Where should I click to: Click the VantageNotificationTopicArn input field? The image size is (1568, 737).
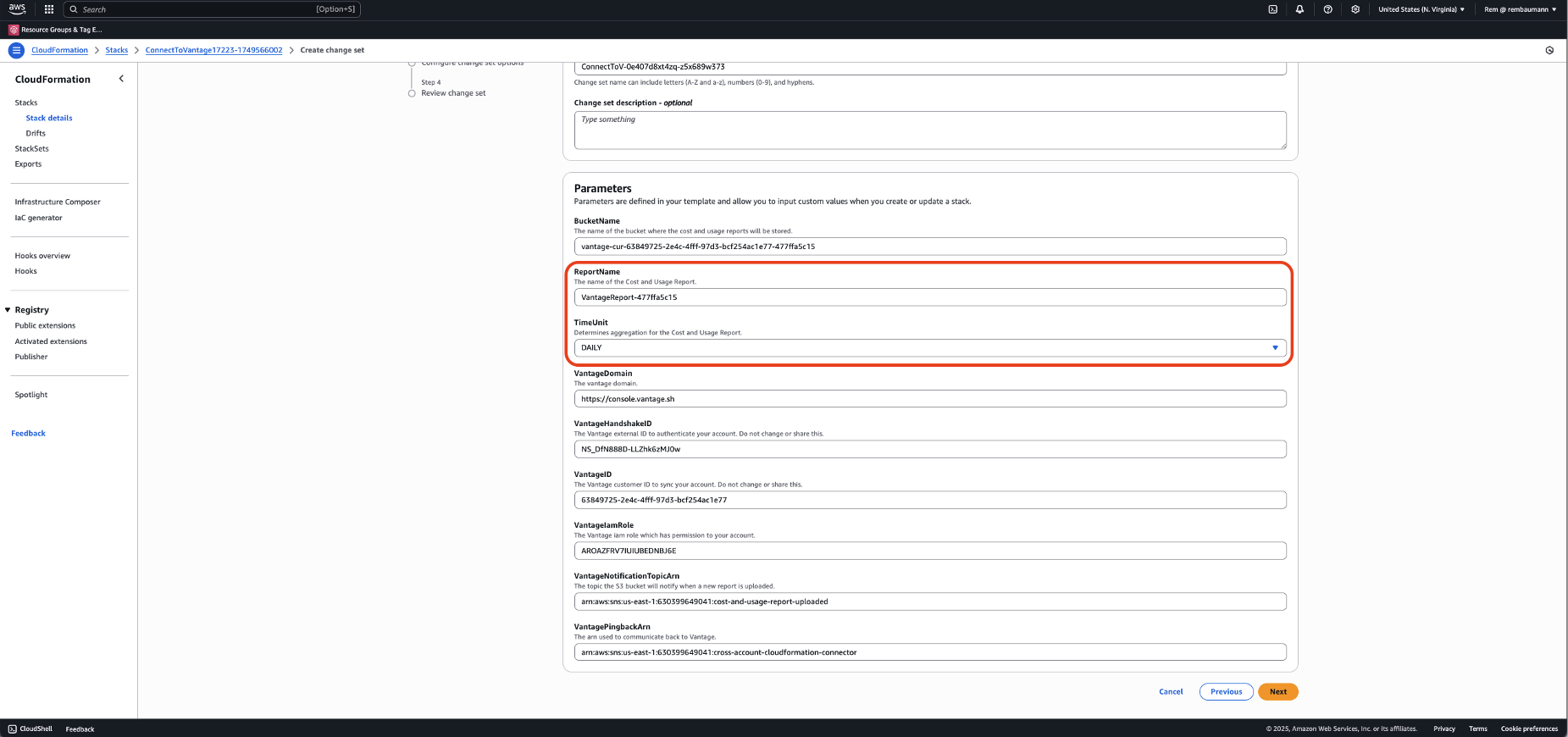[x=930, y=601]
